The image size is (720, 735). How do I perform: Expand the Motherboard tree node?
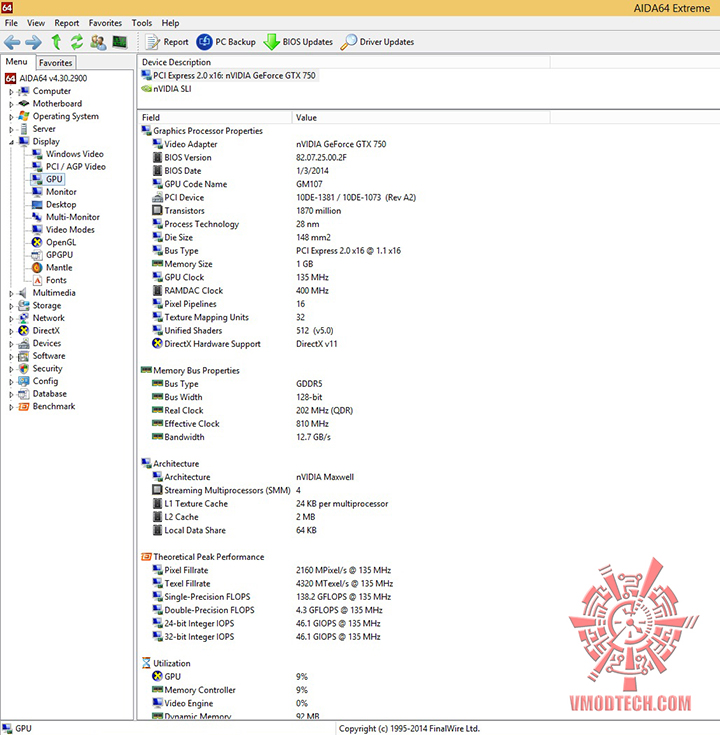click(11, 105)
